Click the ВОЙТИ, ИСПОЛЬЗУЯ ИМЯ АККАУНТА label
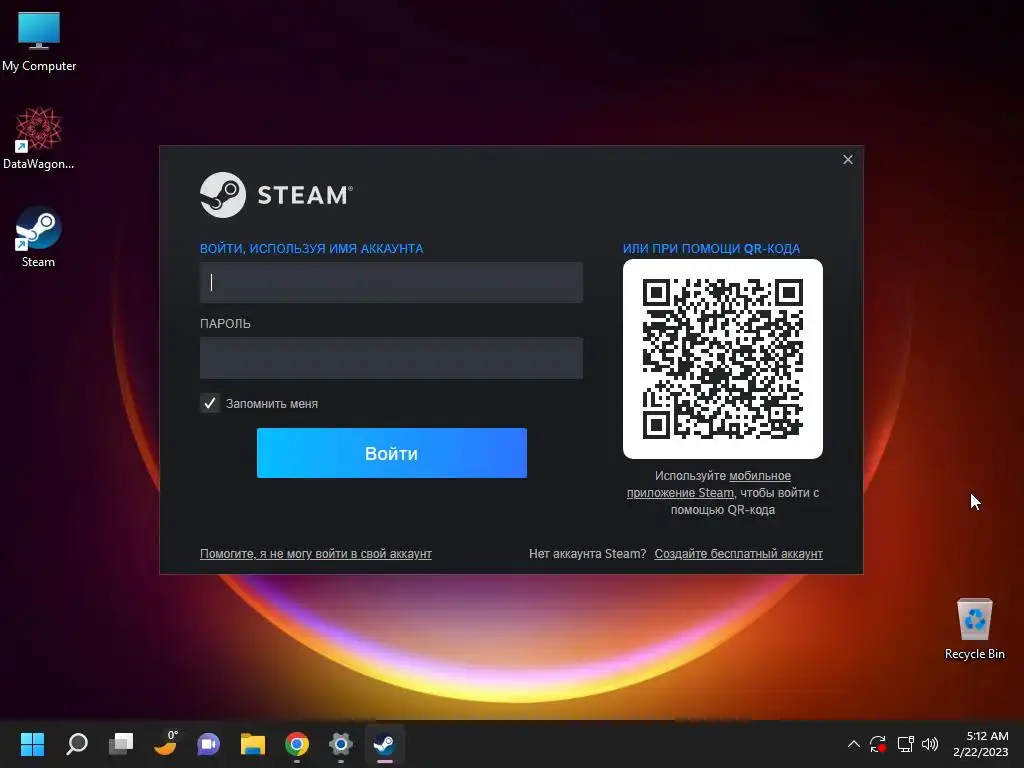 (x=312, y=249)
